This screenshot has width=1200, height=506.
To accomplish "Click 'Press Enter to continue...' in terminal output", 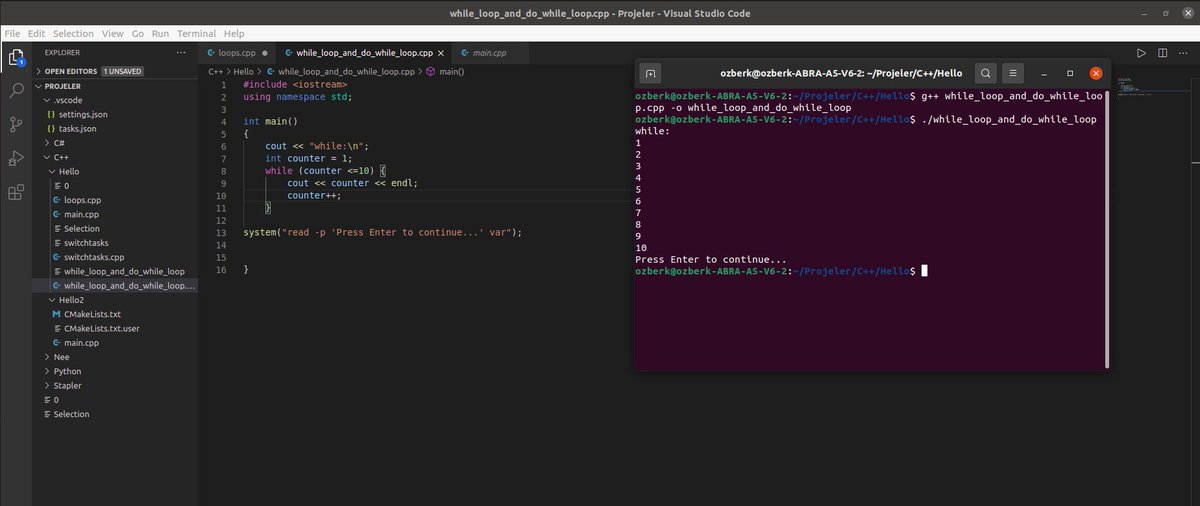I will point(711,259).
